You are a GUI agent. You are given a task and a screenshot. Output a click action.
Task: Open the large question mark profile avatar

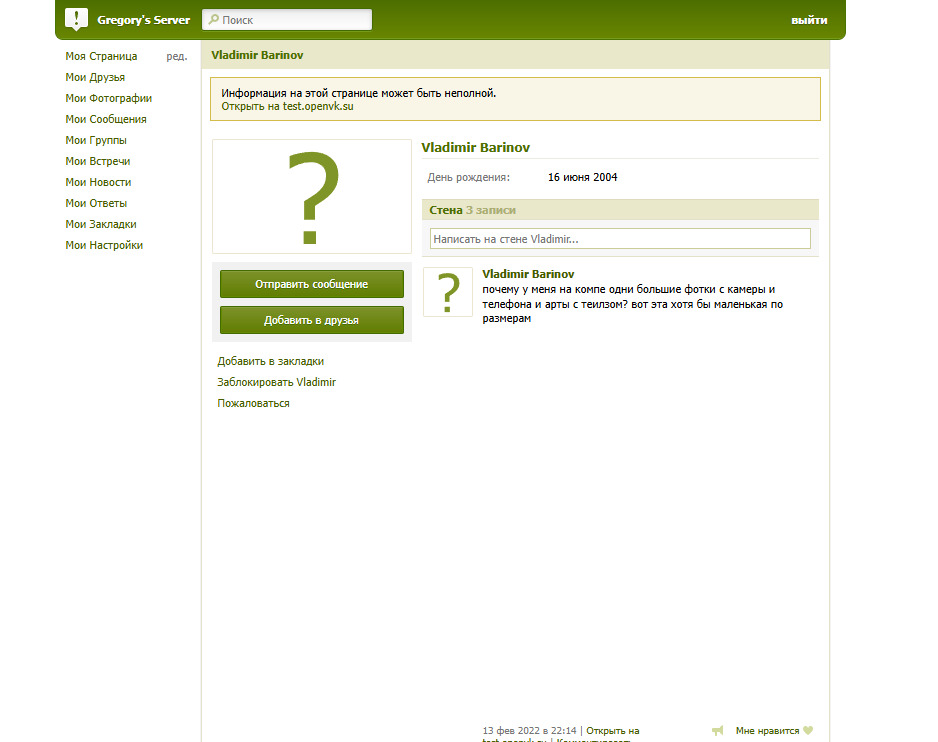click(x=312, y=196)
